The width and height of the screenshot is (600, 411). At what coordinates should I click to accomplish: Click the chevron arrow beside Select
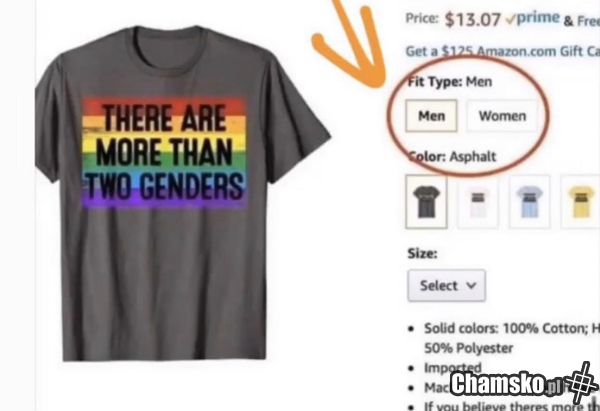pyautogui.click(x=471, y=285)
